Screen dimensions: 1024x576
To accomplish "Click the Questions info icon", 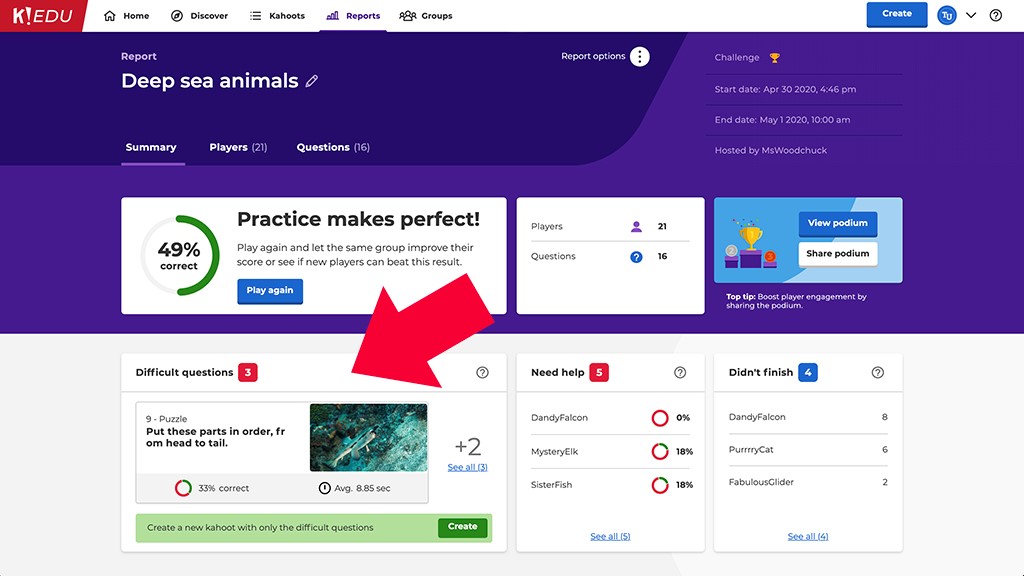I will pos(636,256).
